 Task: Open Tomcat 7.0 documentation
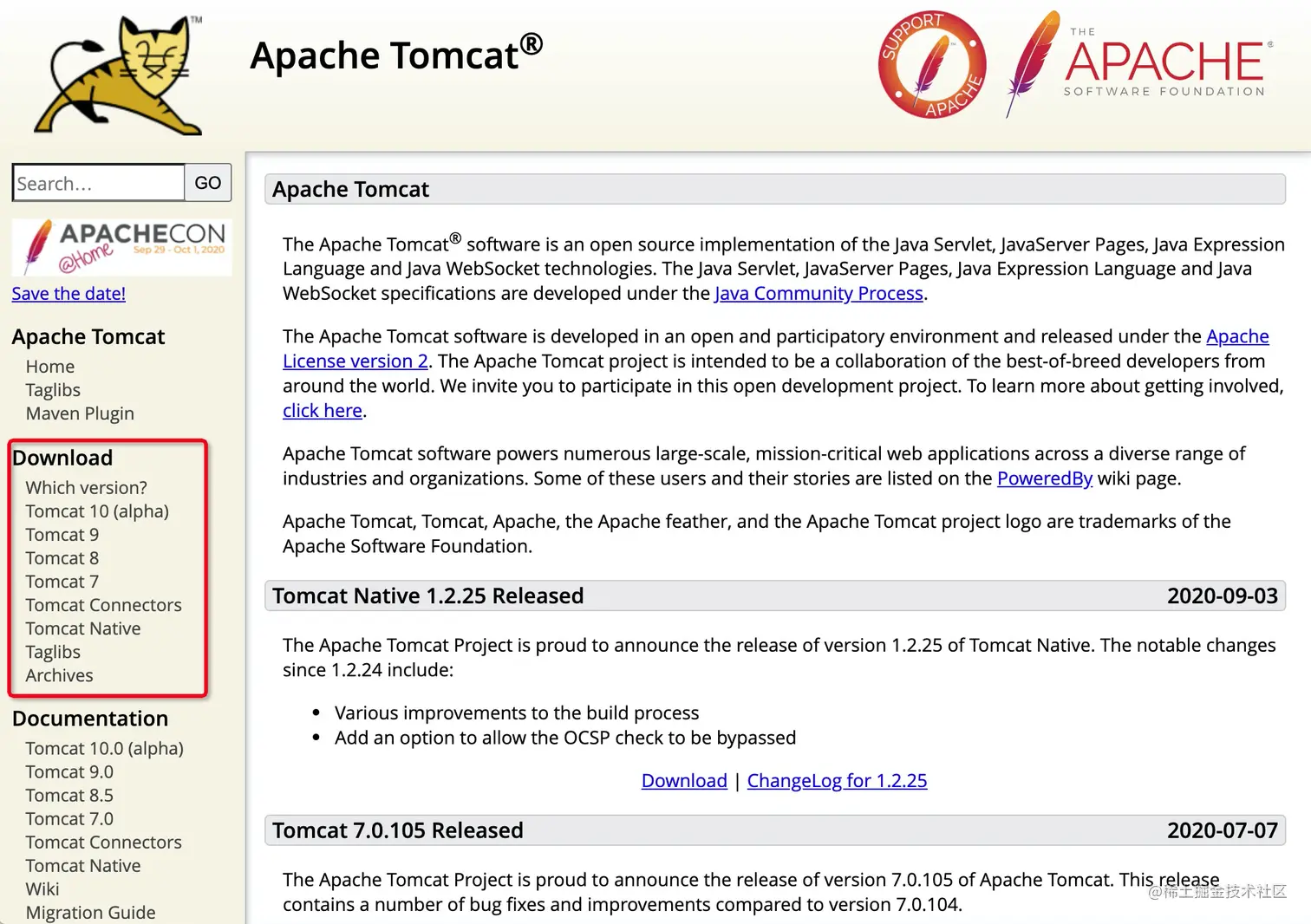(69, 818)
